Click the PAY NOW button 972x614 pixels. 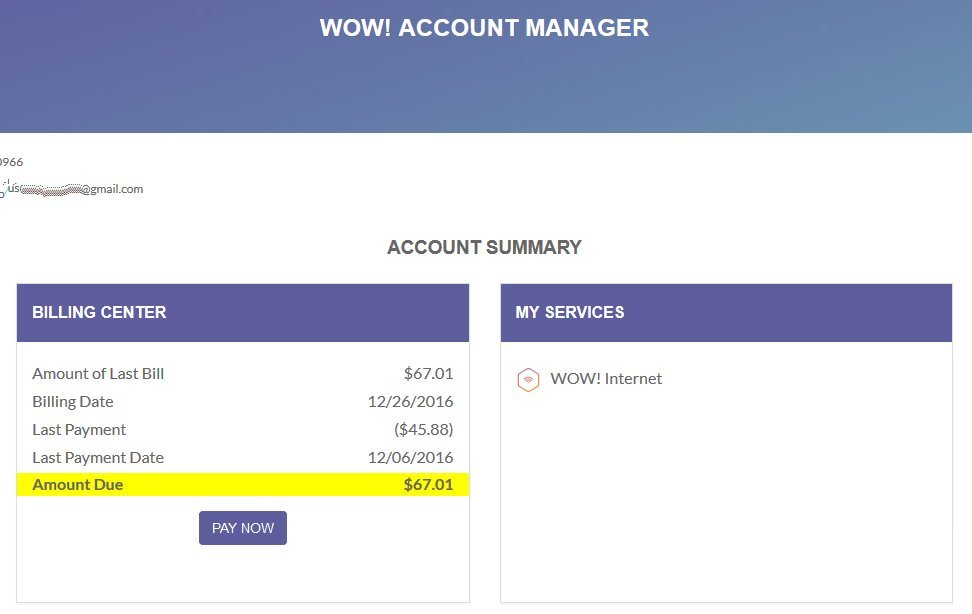242,527
